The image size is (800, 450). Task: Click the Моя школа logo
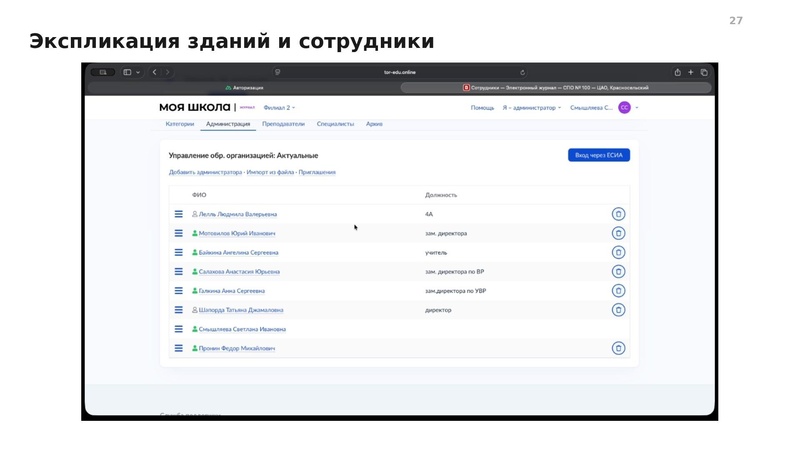[x=194, y=107]
